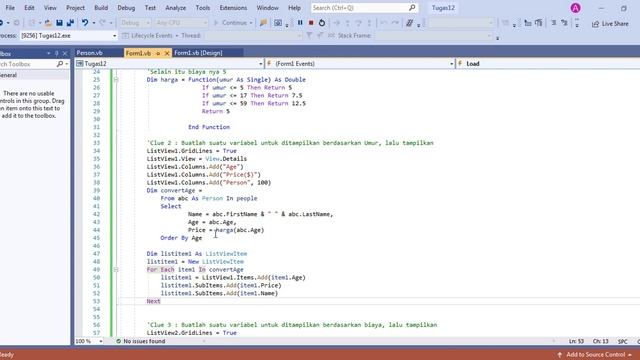Click the Restart debugging icon
Viewport: 640px width, 360px height.
point(322,23)
